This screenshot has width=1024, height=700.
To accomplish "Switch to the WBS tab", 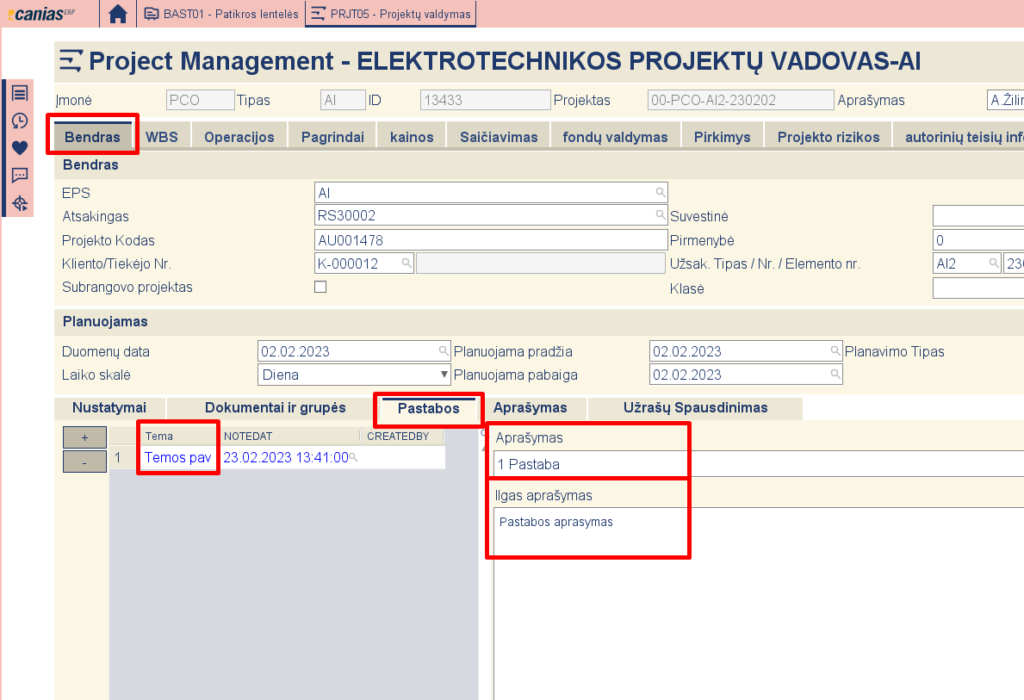I will click(162, 137).
